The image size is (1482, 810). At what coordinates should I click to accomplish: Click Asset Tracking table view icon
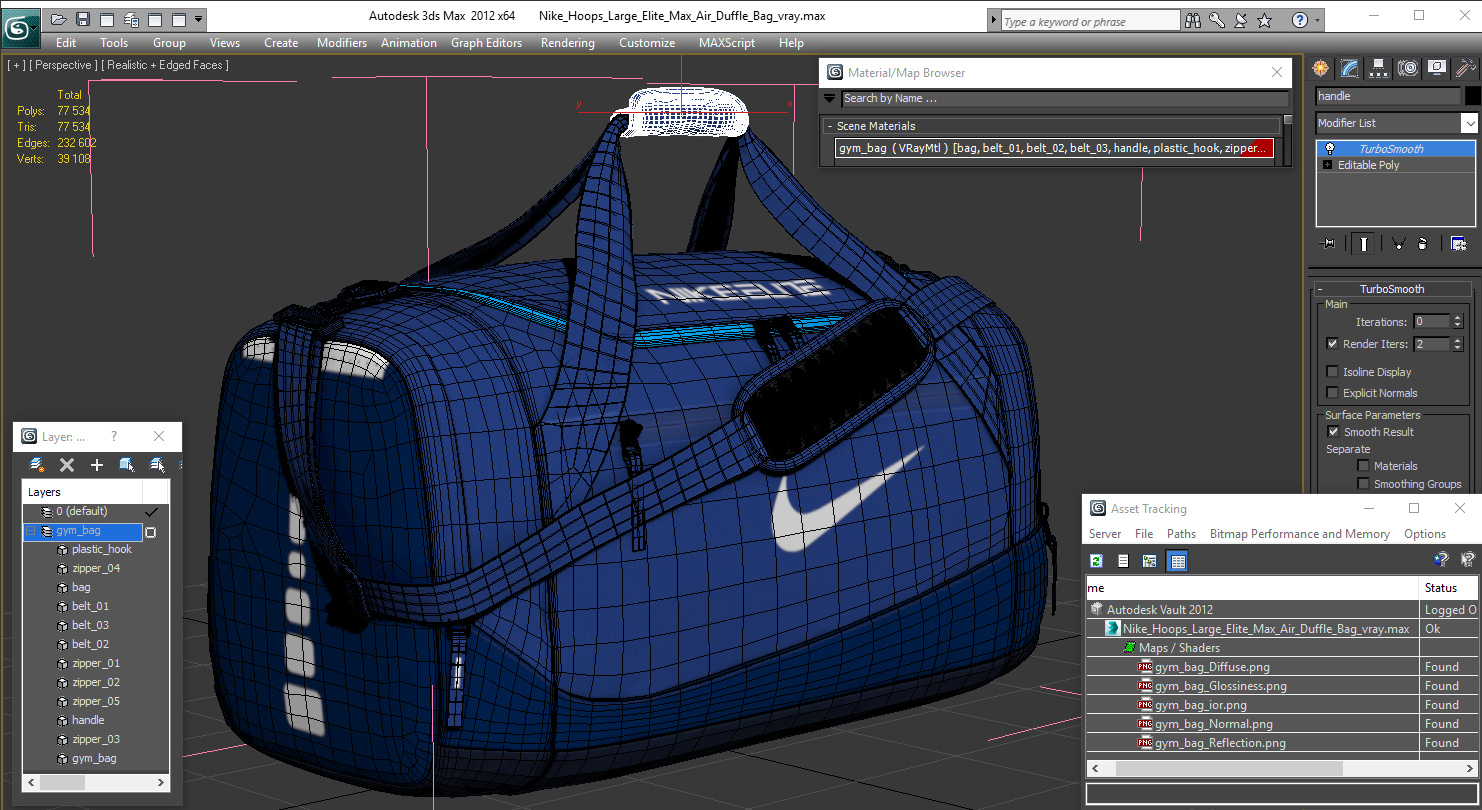pos(1178,561)
